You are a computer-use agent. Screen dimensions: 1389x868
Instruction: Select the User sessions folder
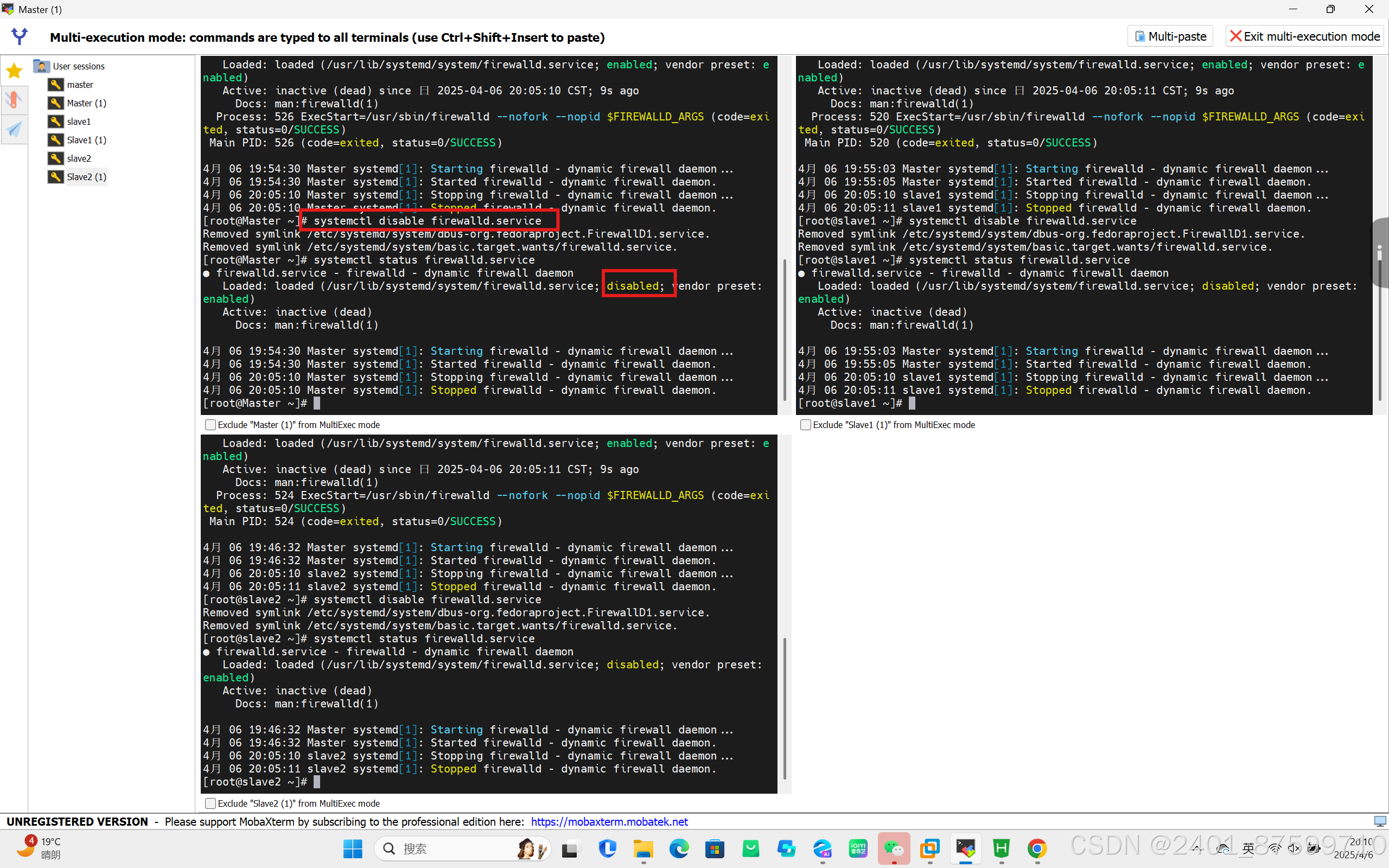[x=69, y=66]
